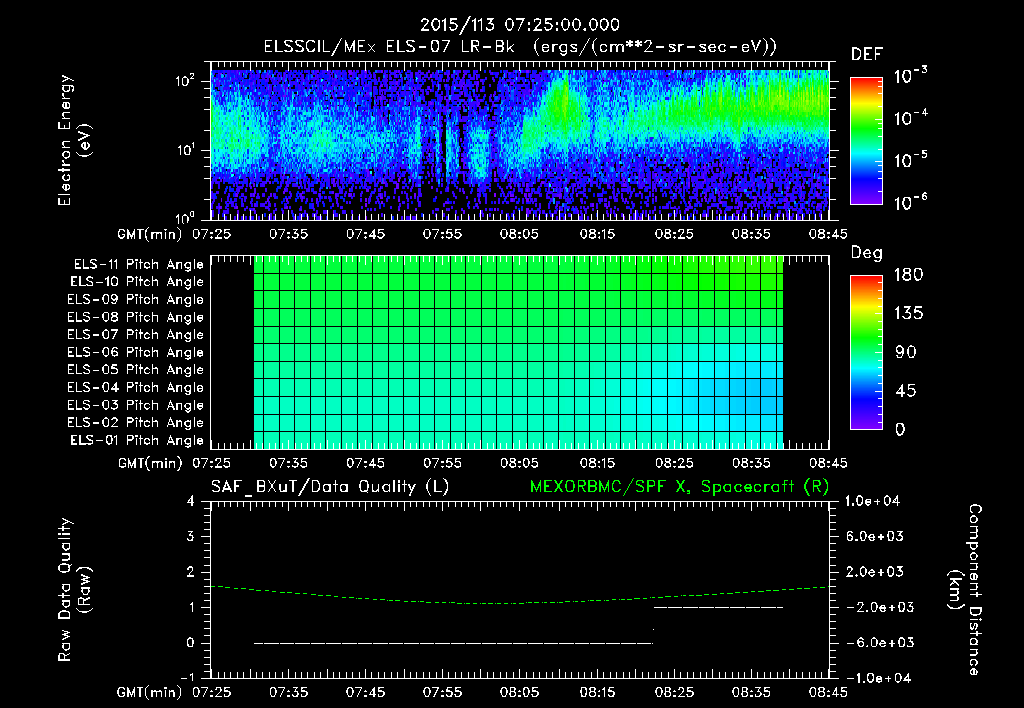Image resolution: width=1024 pixels, height=708 pixels.
Task: Click the GMT(min) label under spectrogram
Action: point(150,234)
